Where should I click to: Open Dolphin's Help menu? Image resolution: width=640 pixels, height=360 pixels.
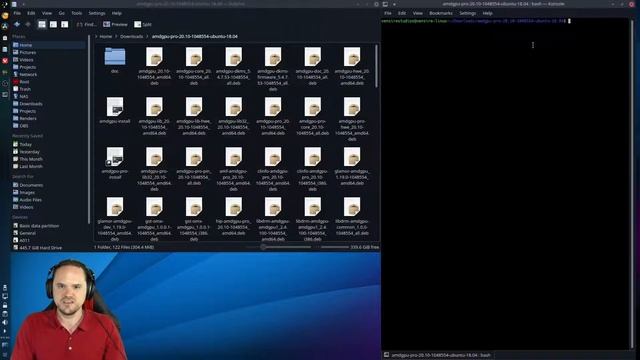(117, 13)
